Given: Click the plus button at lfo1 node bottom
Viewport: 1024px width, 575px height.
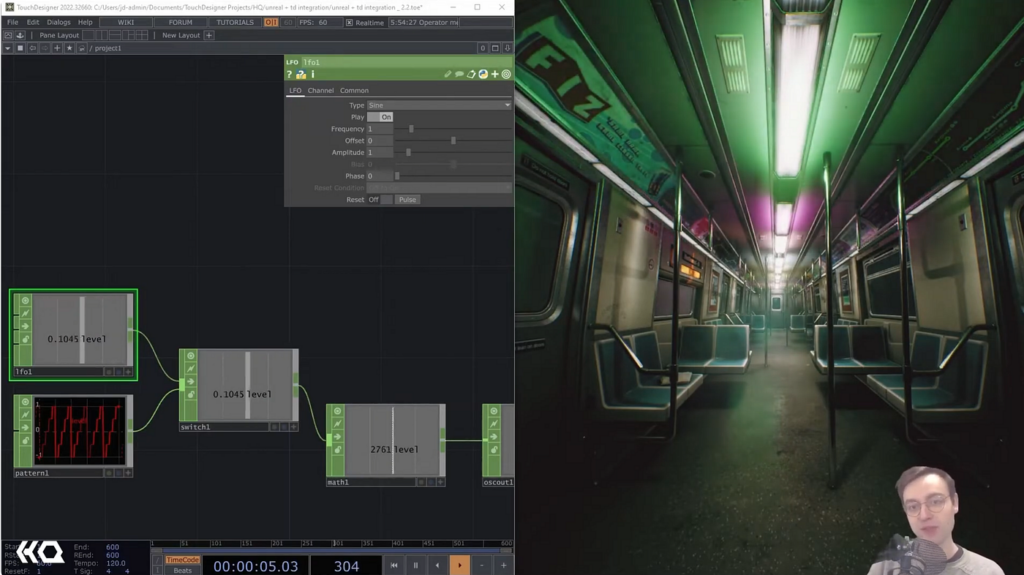Looking at the screenshot, I should pyautogui.click(x=128, y=372).
